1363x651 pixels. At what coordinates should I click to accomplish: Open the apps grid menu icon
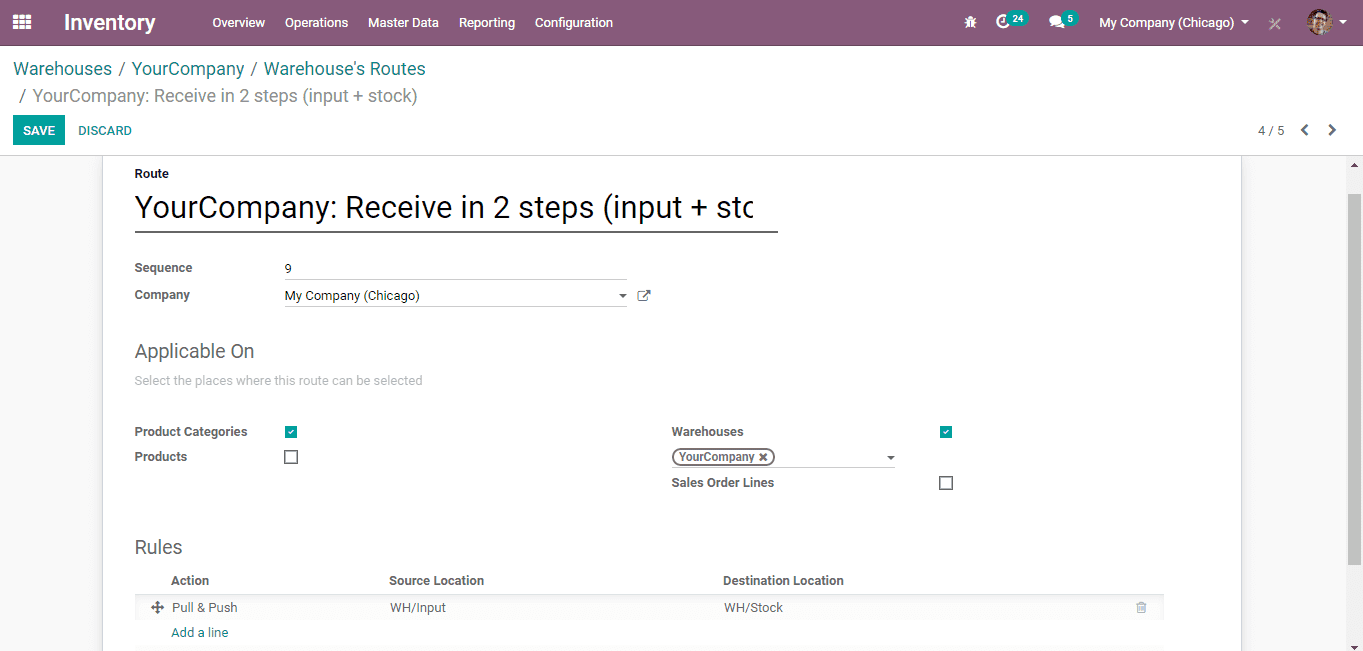tap(22, 22)
